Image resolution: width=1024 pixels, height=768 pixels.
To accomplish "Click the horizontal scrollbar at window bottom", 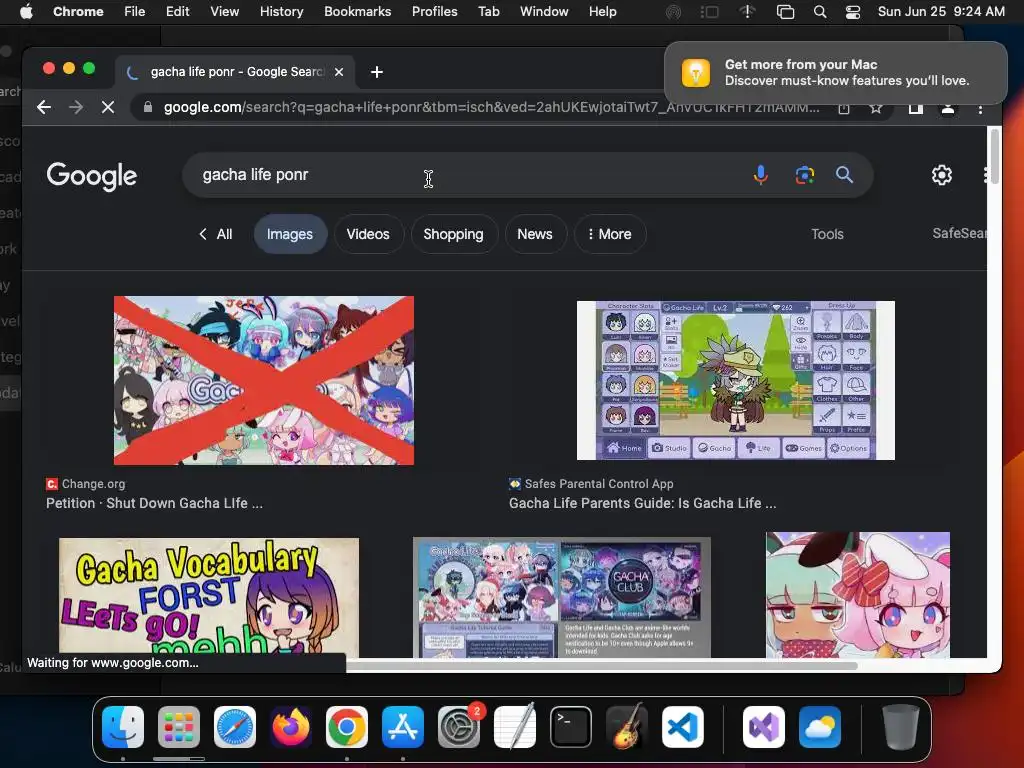I will tap(601, 666).
